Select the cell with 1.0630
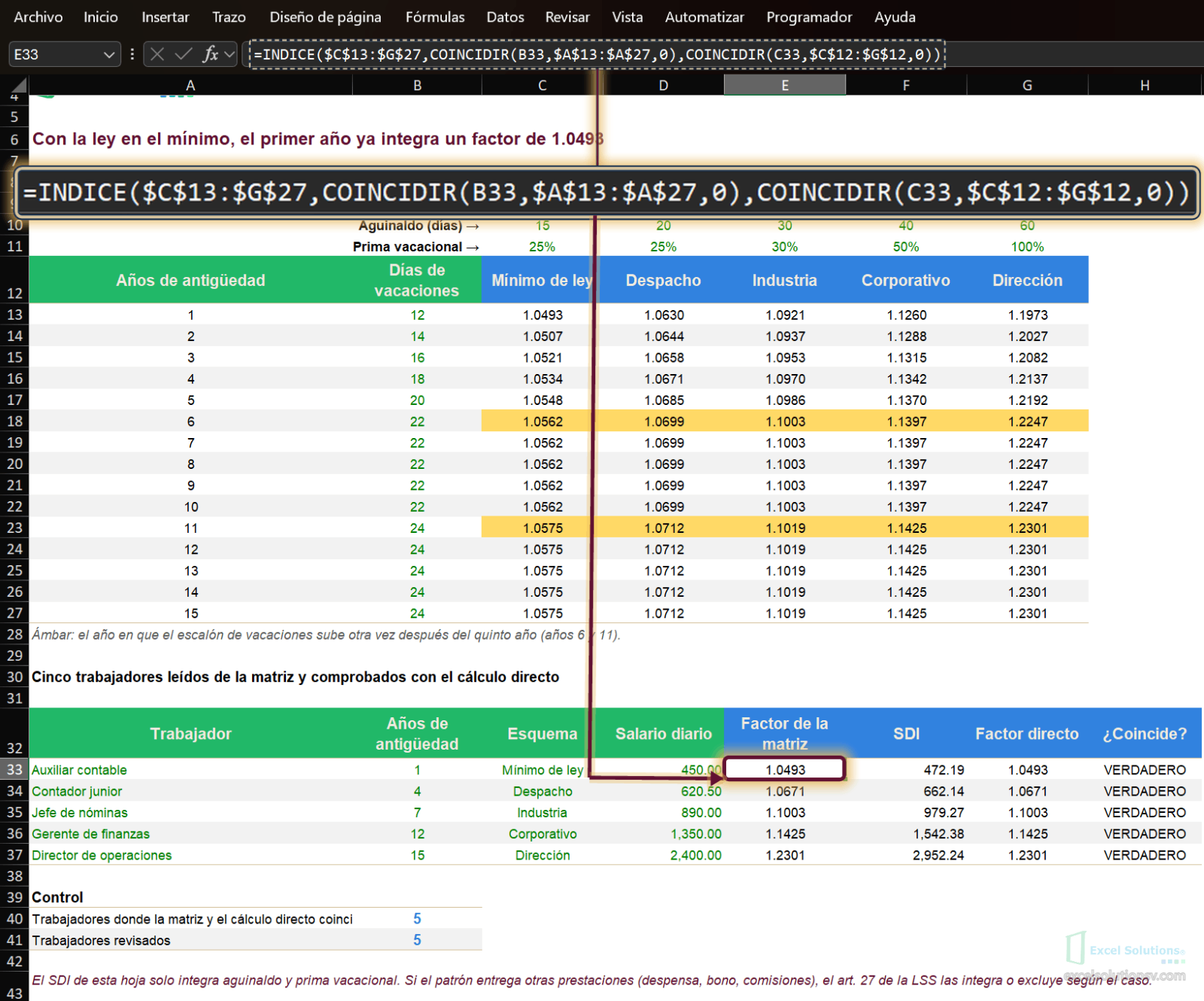 [663, 315]
